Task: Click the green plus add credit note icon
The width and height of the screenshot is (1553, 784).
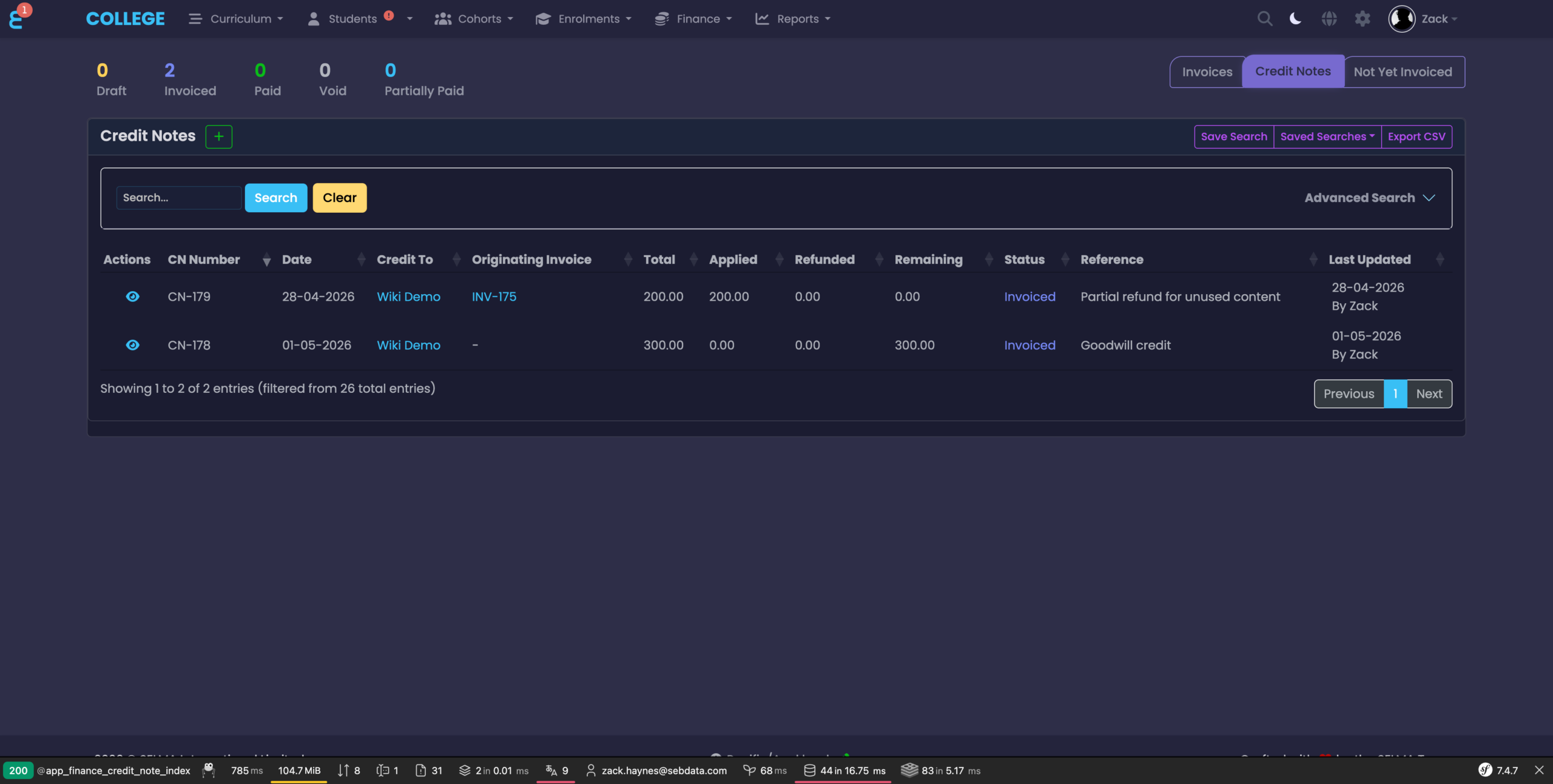Action: click(219, 136)
